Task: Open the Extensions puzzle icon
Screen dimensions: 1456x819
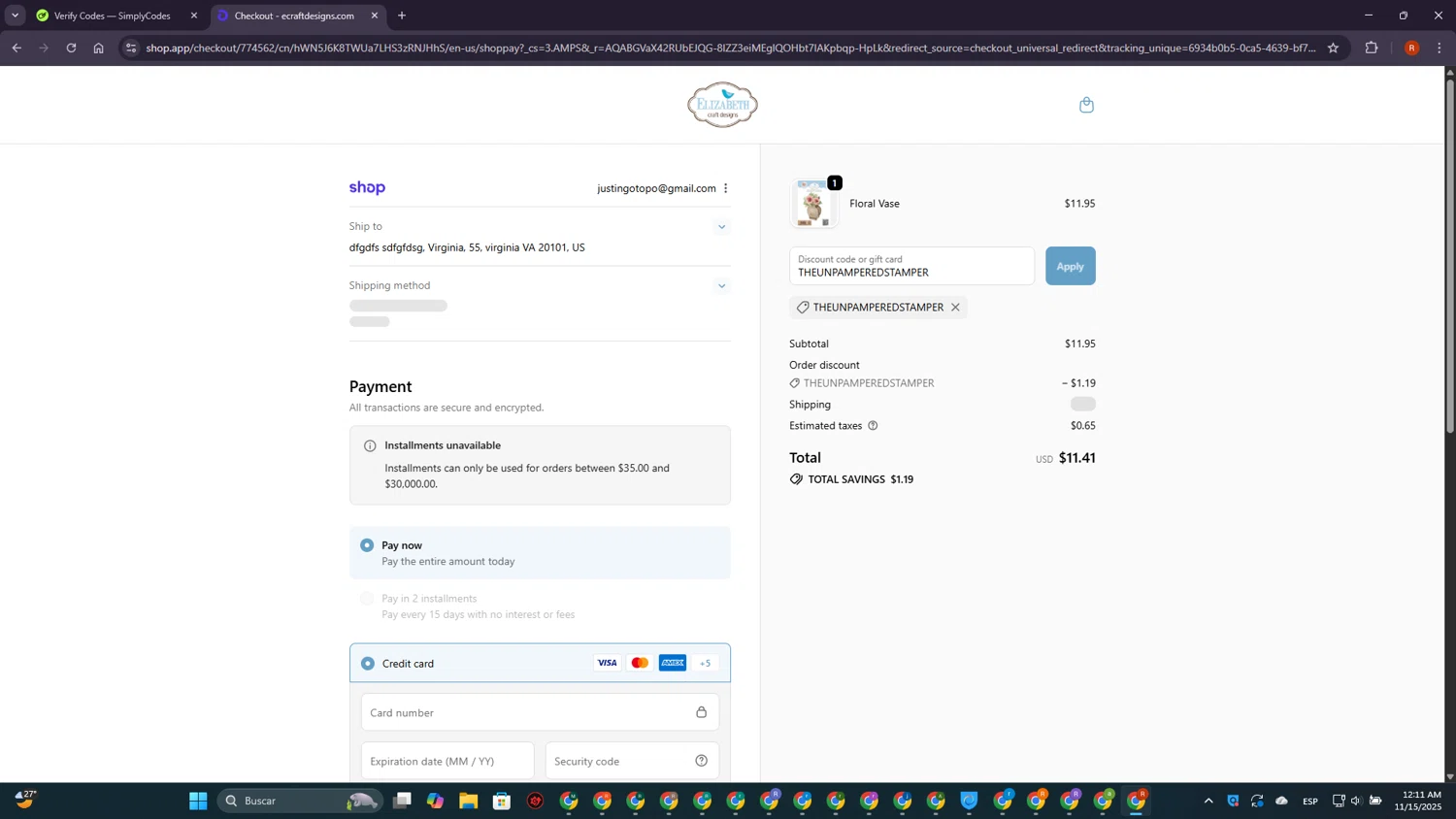Action: pos(1372,48)
